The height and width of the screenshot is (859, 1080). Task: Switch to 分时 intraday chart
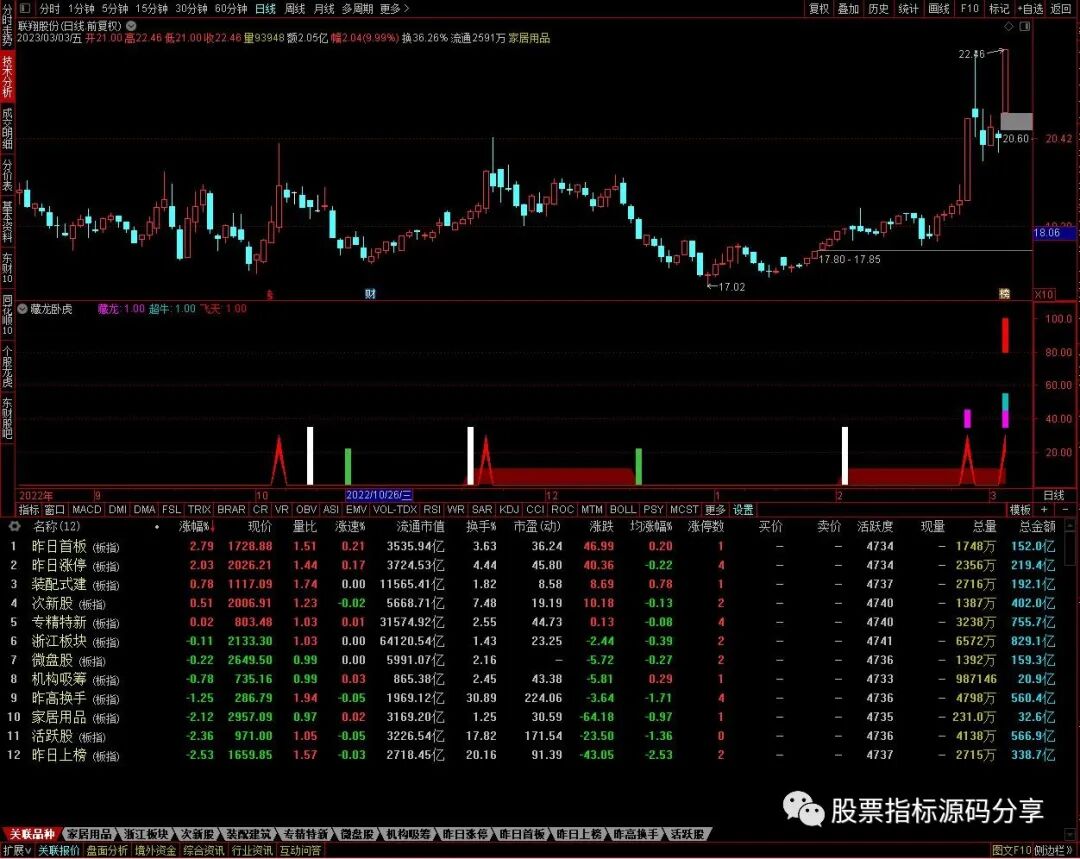tap(50, 9)
